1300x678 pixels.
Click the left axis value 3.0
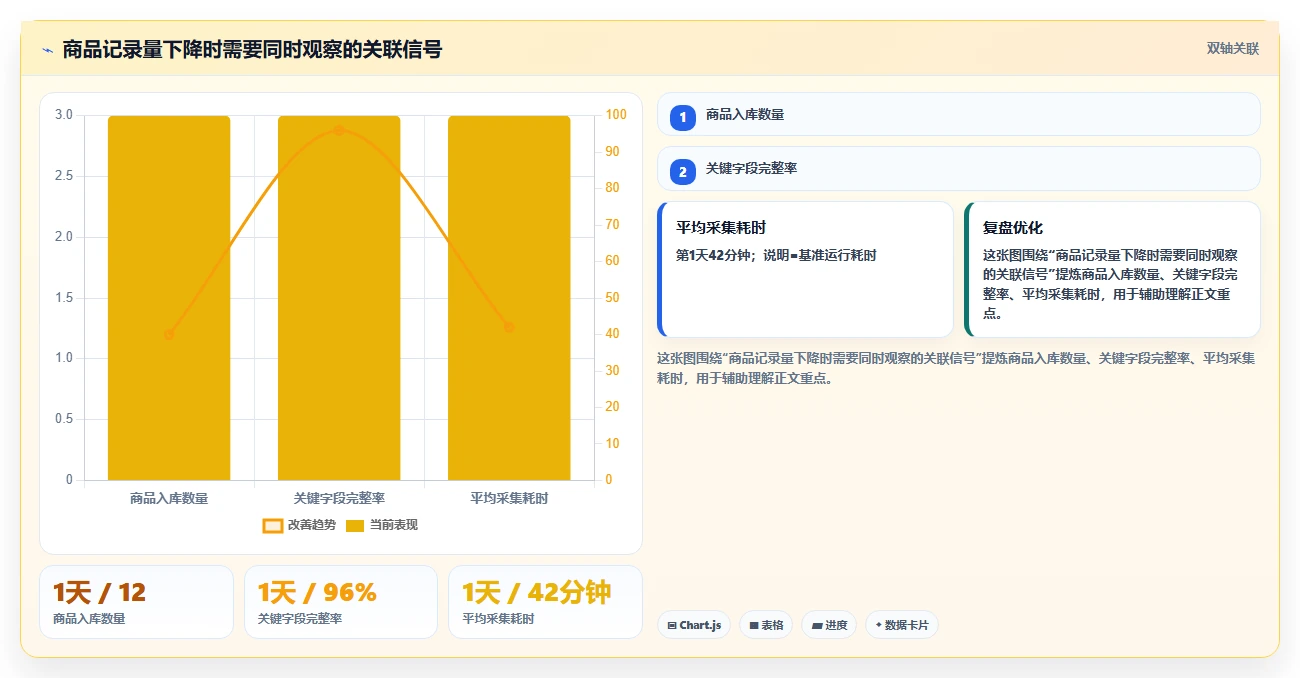64,115
